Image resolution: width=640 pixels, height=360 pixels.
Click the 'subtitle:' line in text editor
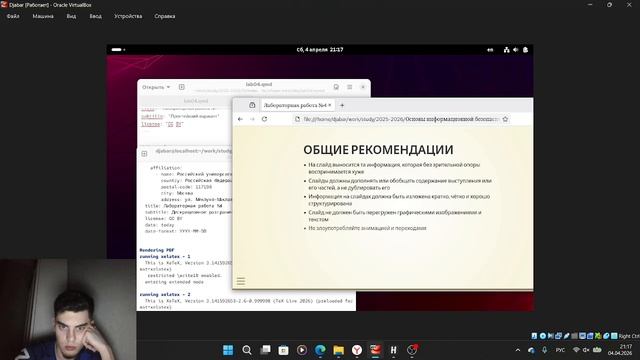pos(180,116)
